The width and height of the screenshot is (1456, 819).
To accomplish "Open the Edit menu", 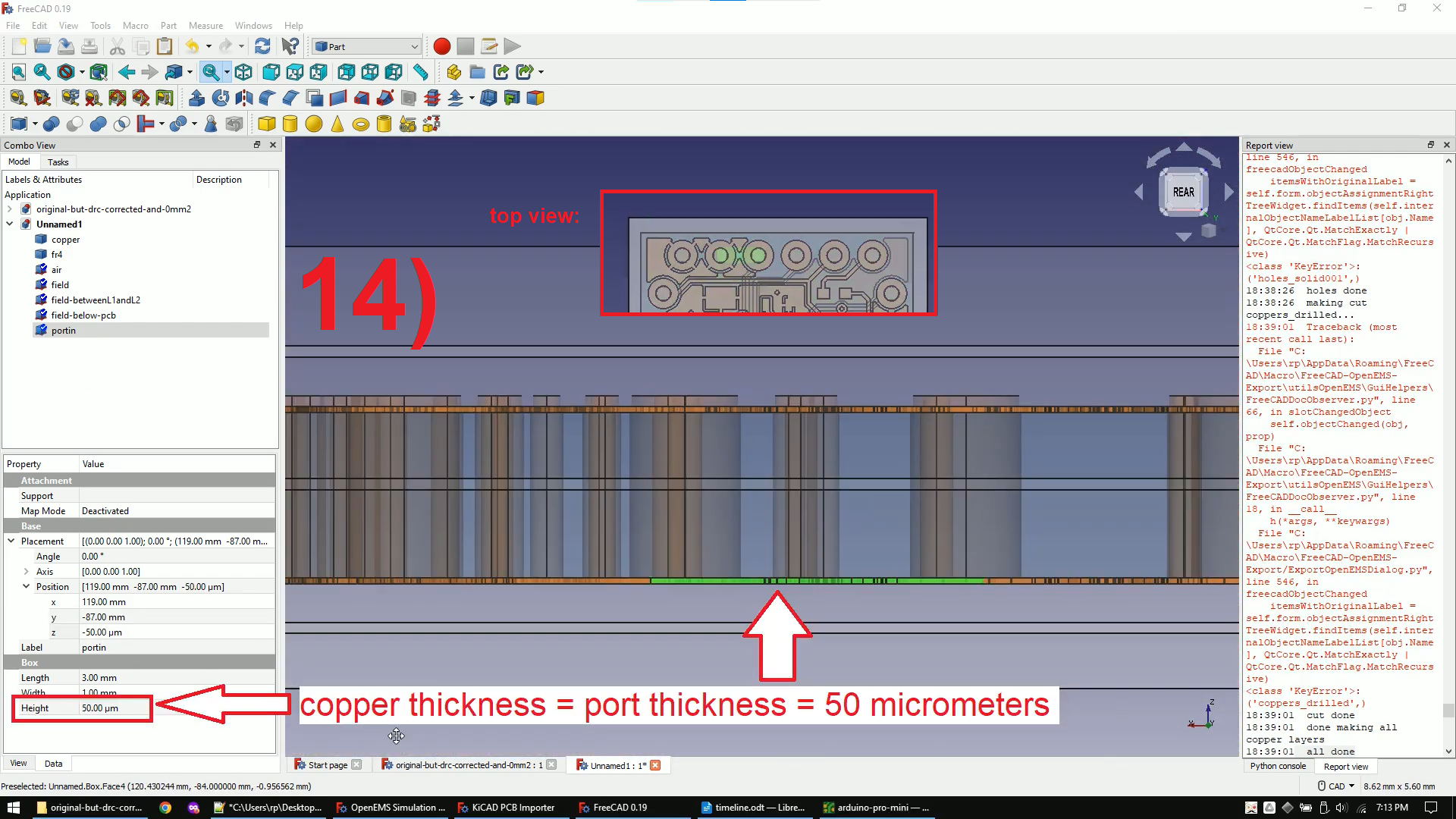I will [39, 25].
